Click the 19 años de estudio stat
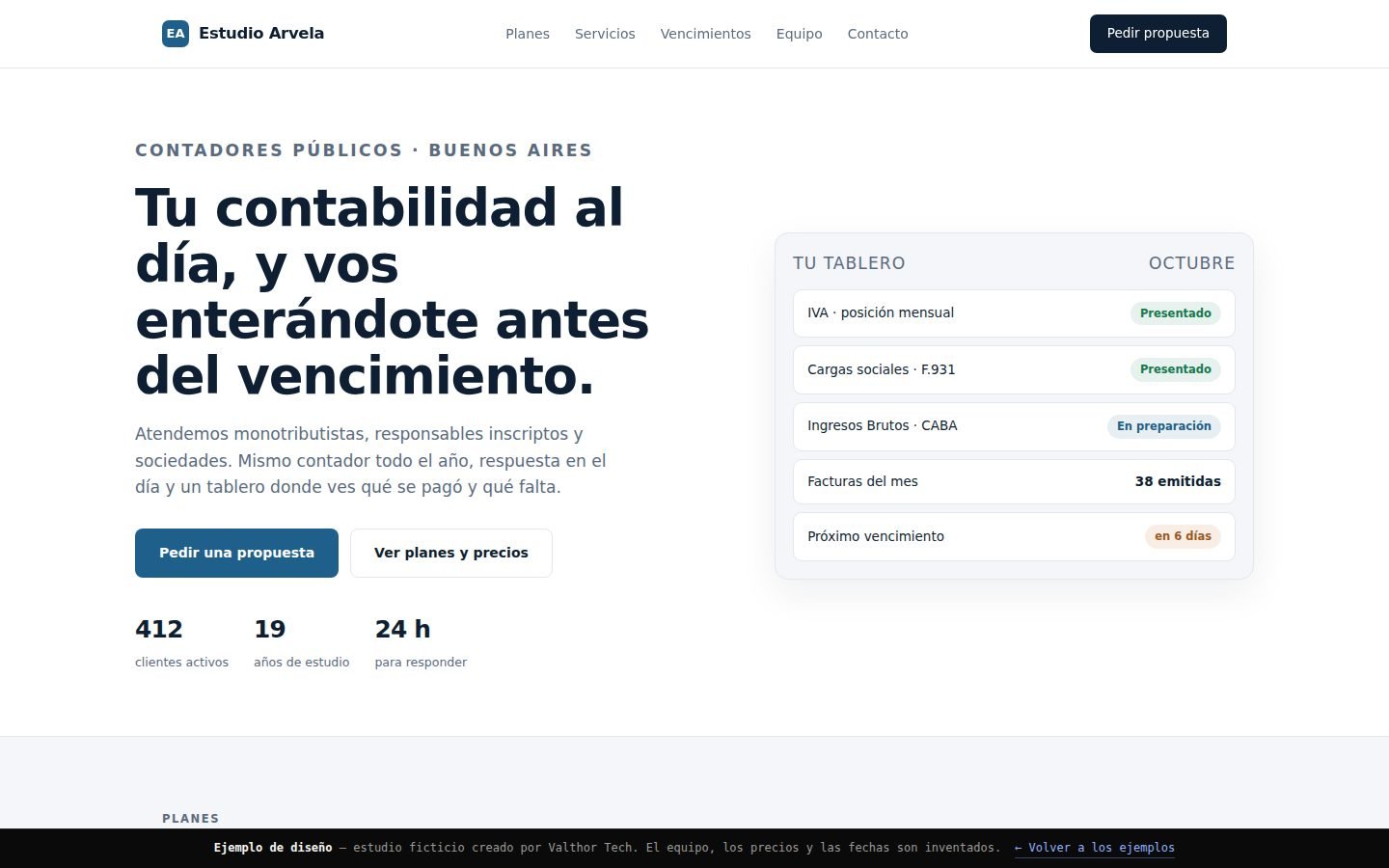This screenshot has height=868, width=1389. [x=301, y=642]
